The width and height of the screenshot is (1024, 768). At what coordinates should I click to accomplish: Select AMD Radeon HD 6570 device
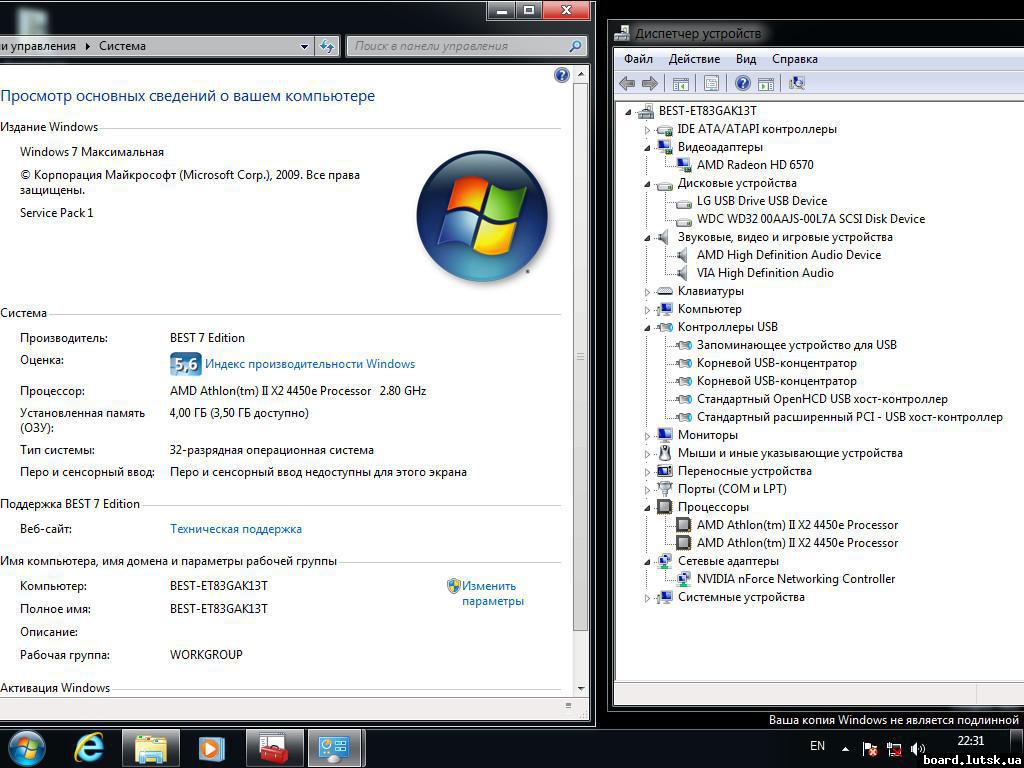click(x=755, y=165)
